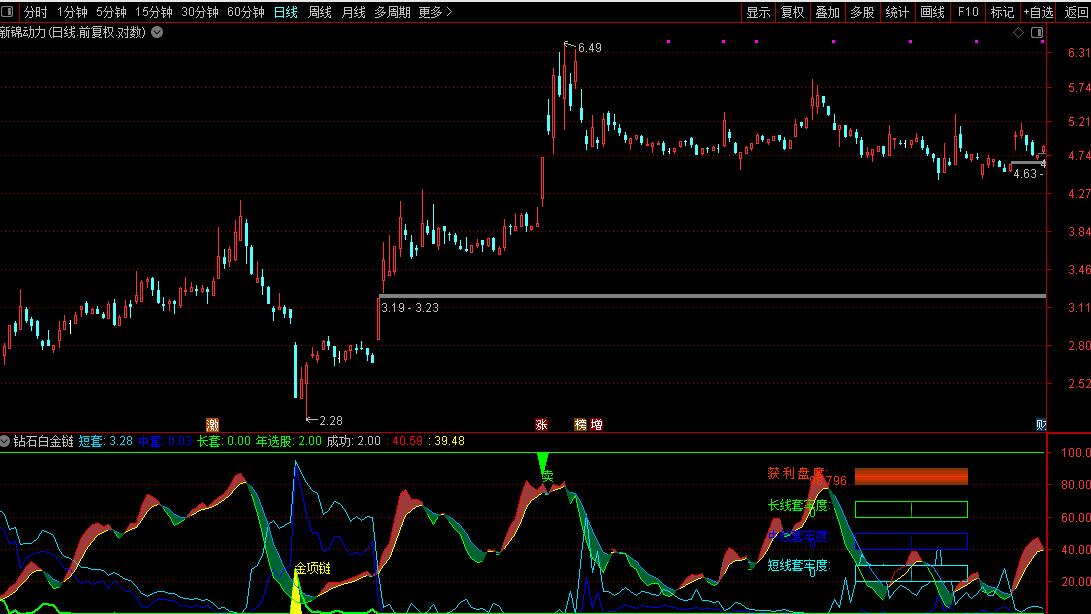Click the 增 event marker below the chart
1091x614 pixels.
(x=596, y=425)
